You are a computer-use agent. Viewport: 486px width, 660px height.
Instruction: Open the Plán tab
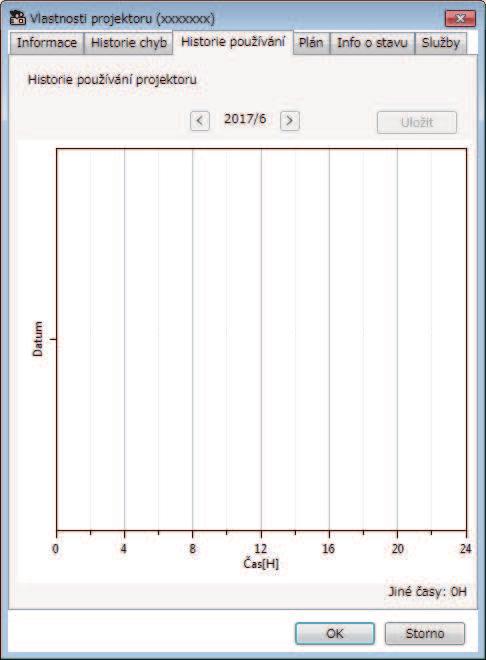(x=311, y=43)
